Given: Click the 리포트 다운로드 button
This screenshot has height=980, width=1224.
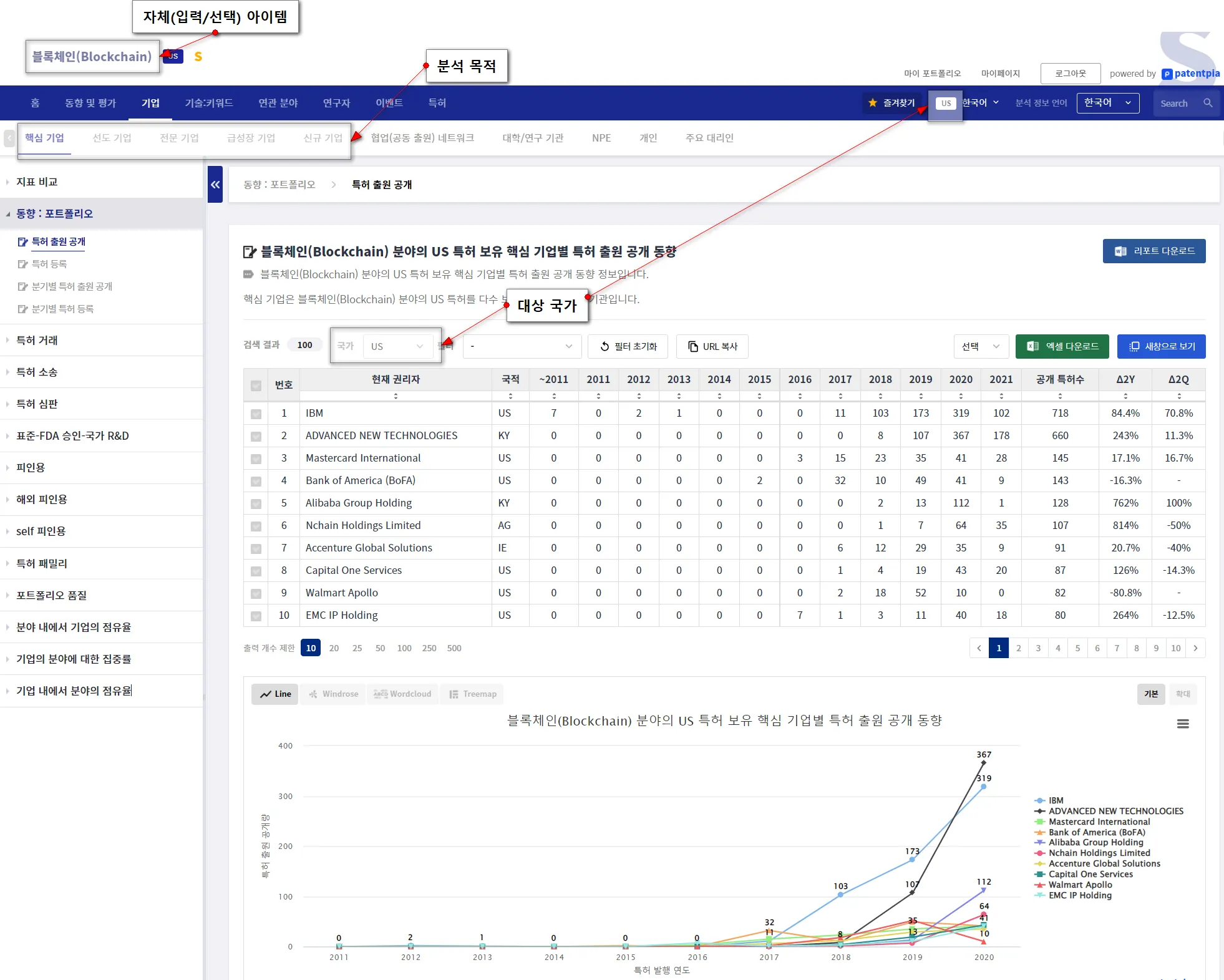Looking at the screenshot, I should 1154,251.
